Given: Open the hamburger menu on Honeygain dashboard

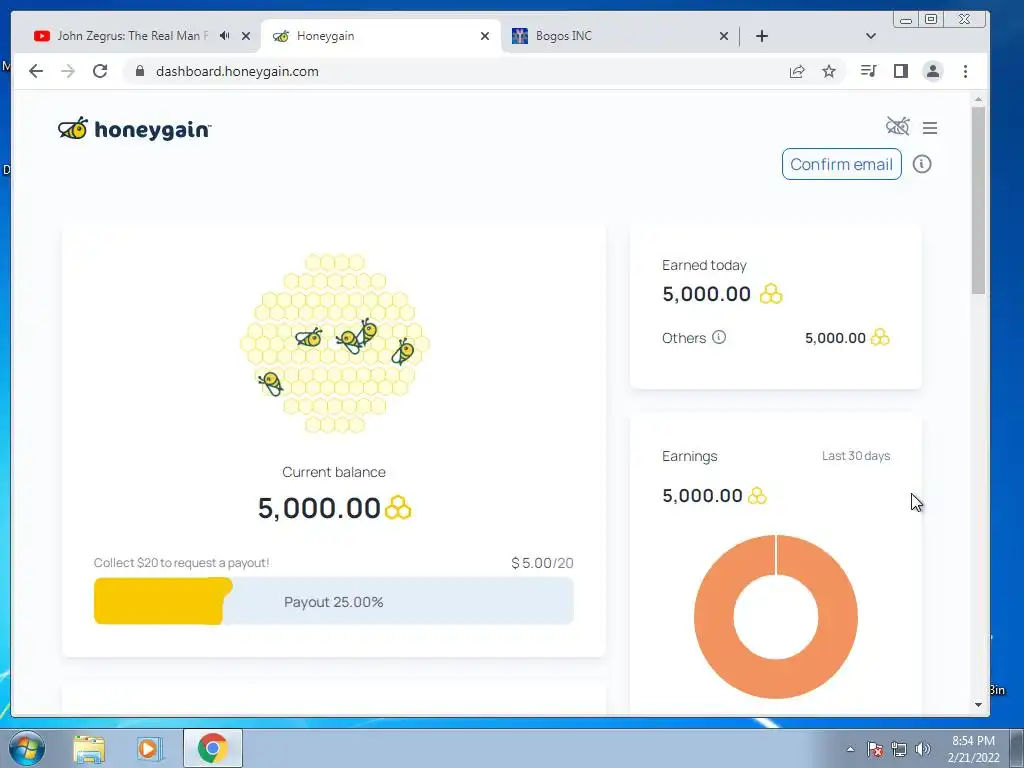Looking at the screenshot, I should pos(930,128).
